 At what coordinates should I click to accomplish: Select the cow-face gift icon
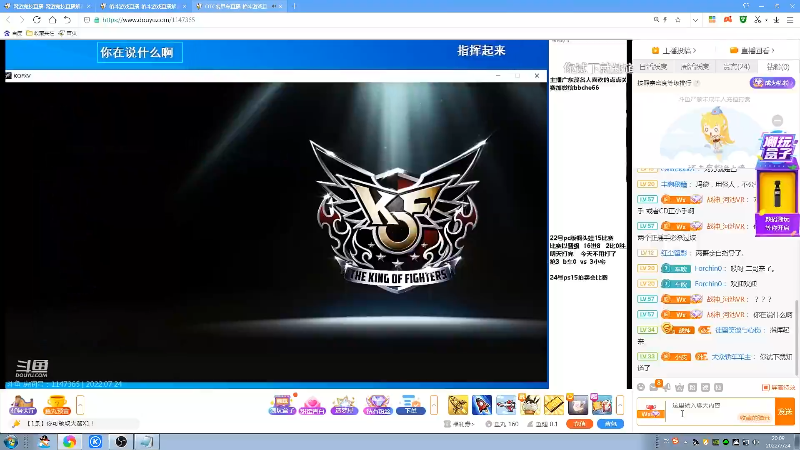click(x=530, y=405)
